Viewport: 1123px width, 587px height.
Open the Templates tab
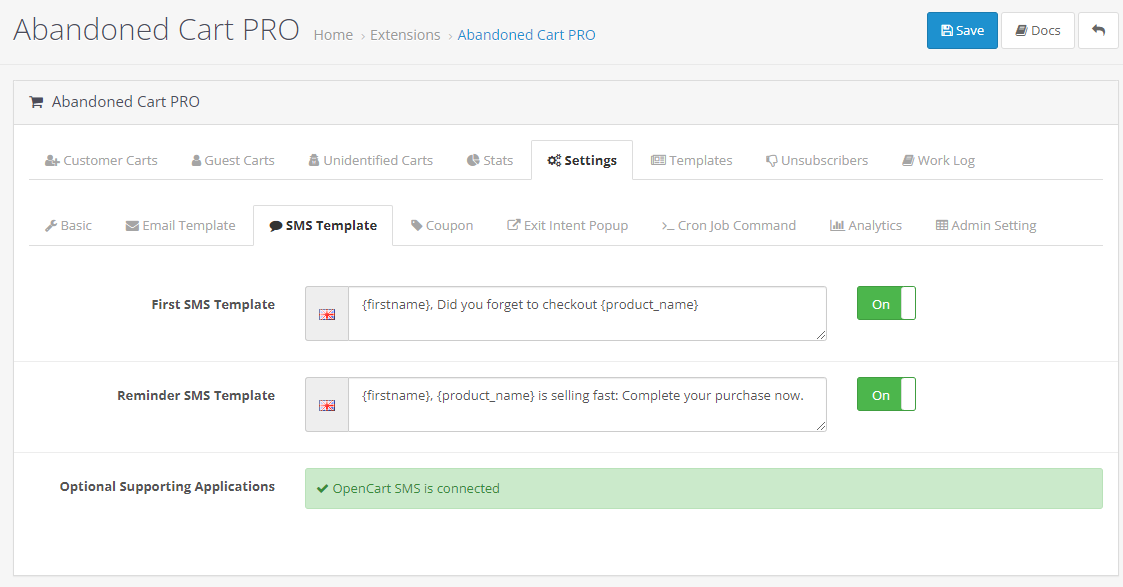tap(691, 160)
